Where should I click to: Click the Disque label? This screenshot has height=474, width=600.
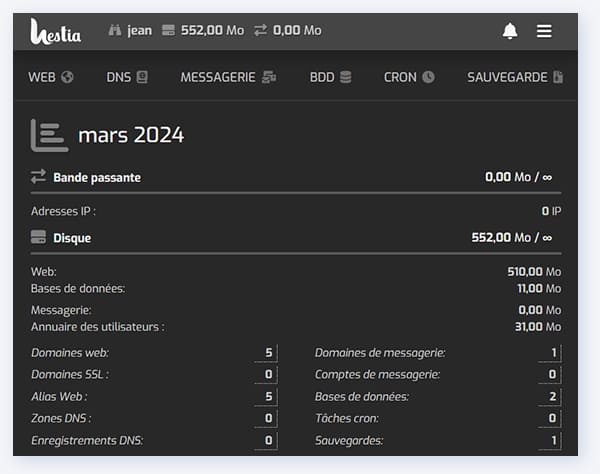click(x=72, y=238)
